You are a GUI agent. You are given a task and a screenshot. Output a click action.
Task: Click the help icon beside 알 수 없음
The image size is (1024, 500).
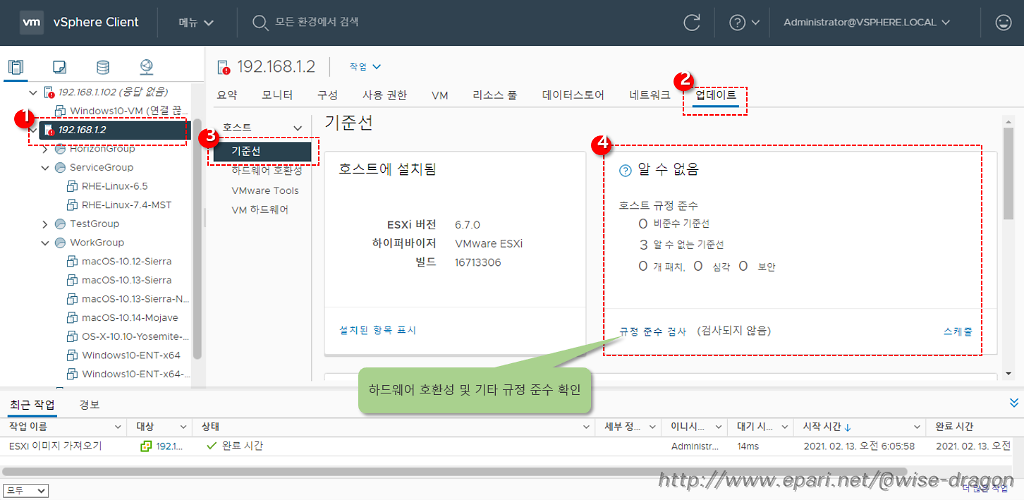click(626, 170)
